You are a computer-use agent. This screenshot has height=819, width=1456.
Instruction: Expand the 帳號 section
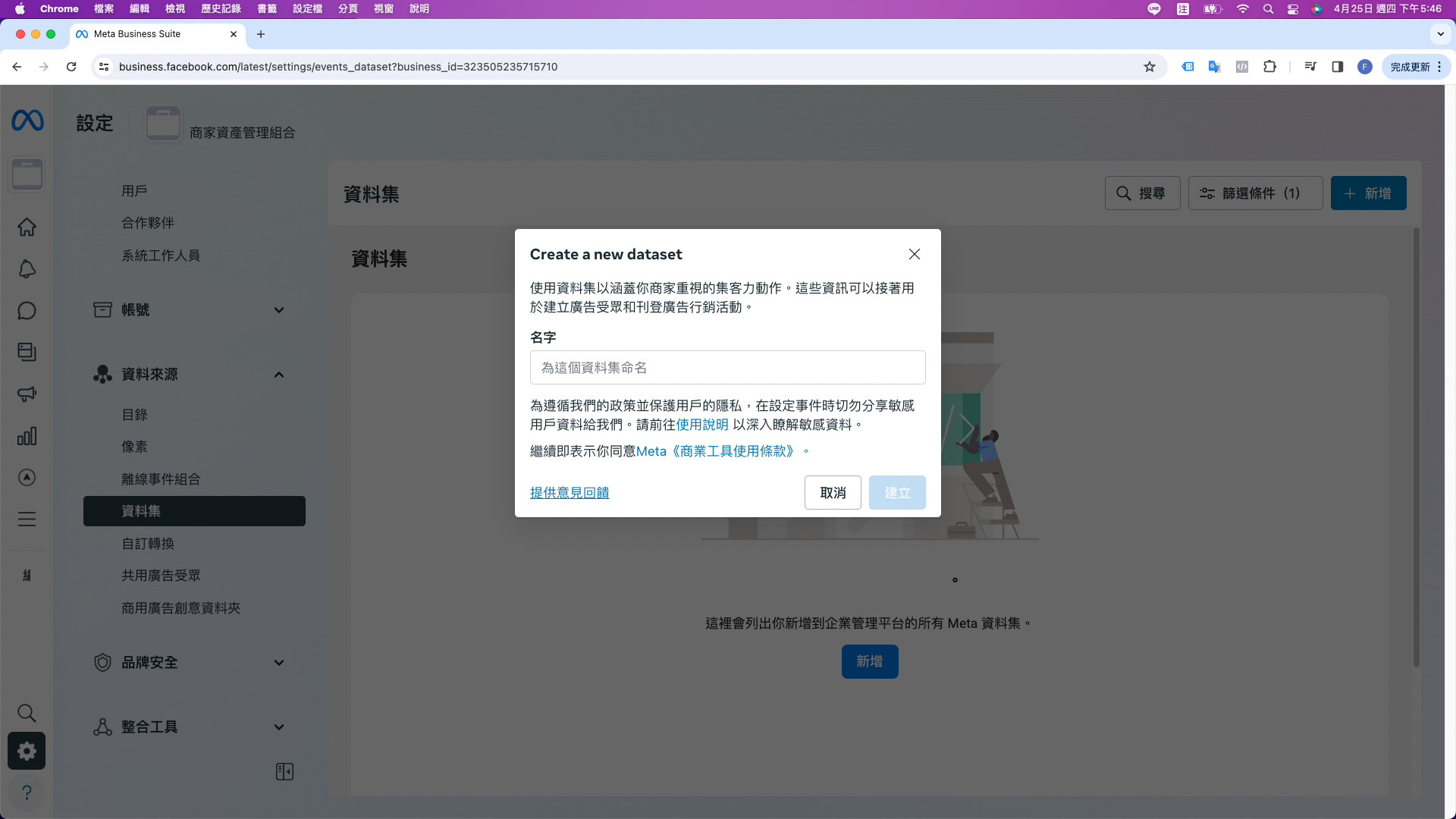point(194,309)
